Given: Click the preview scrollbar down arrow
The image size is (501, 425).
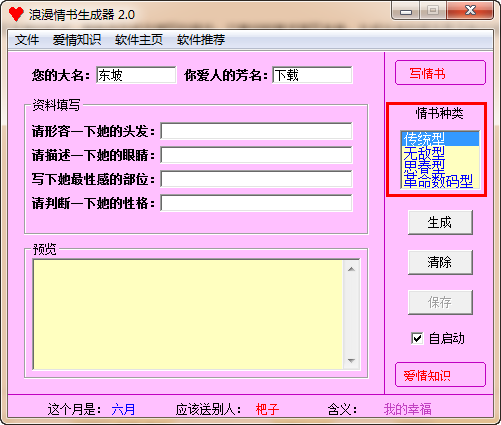Looking at the screenshot, I should coord(351,360).
